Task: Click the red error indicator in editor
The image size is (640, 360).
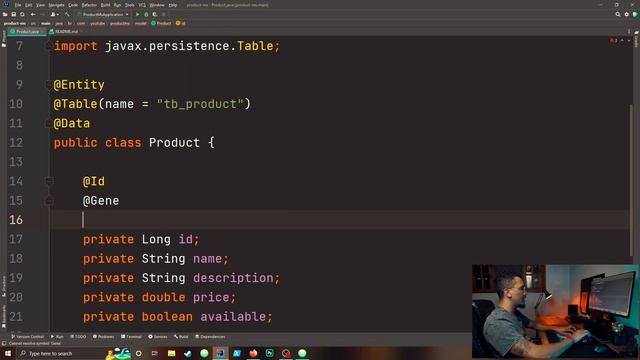Action: tap(613, 41)
